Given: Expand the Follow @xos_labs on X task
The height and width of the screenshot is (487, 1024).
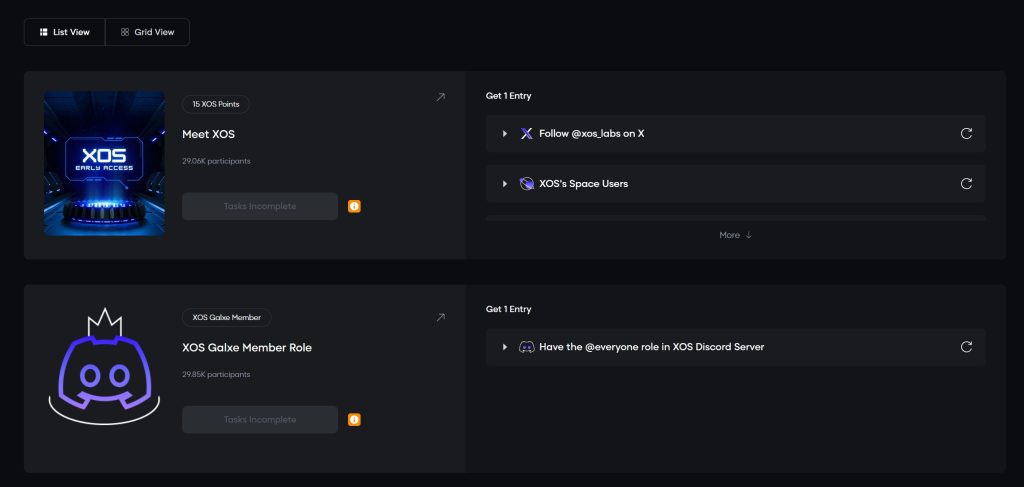Looking at the screenshot, I should tap(505, 134).
